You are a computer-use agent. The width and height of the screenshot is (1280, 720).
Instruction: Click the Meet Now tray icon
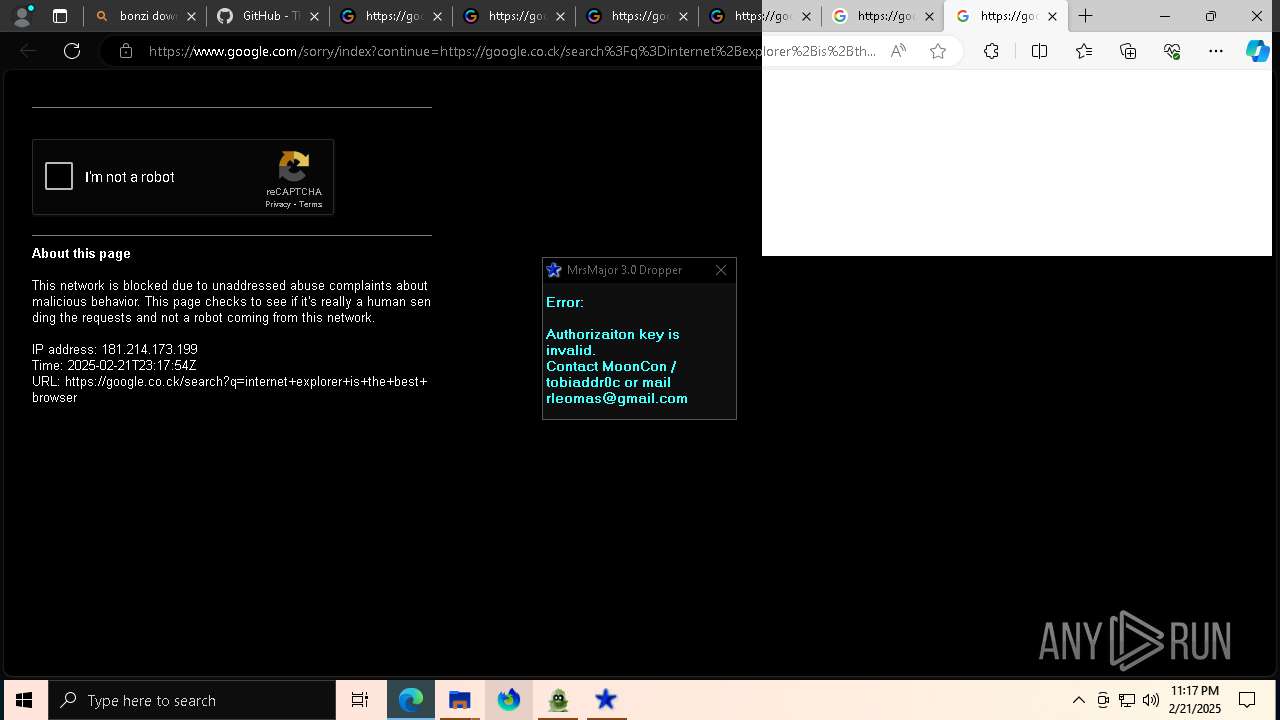[x=1103, y=700]
